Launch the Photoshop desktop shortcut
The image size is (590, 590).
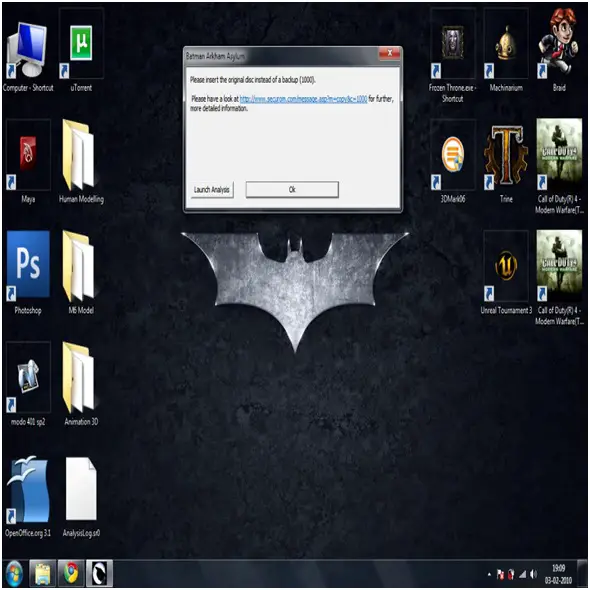coord(28,273)
